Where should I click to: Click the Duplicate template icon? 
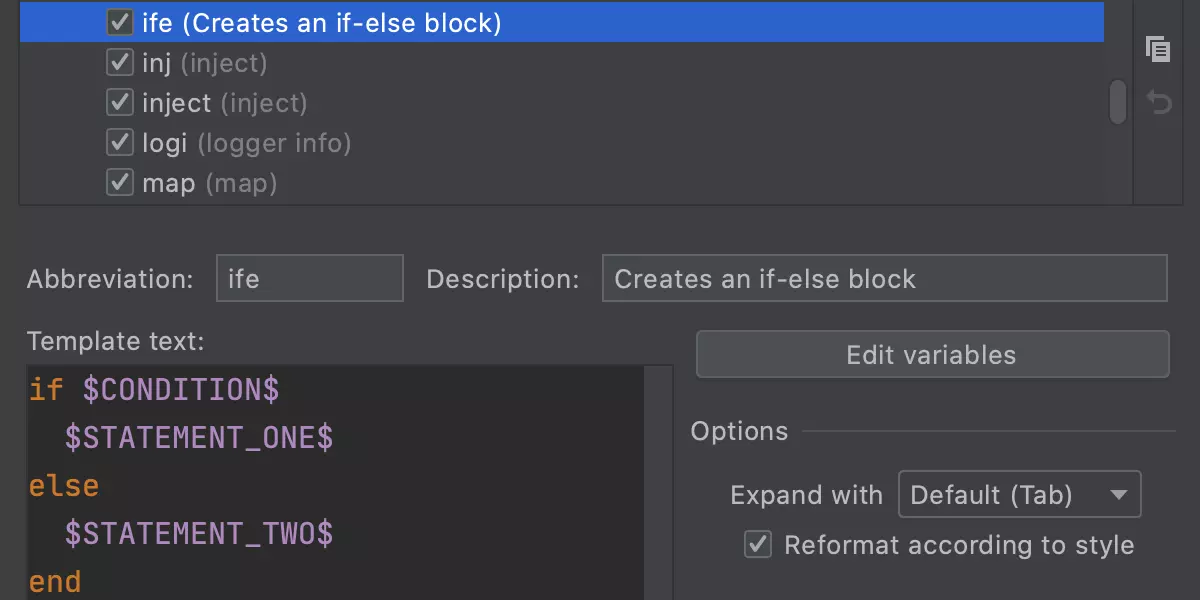pos(1158,49)
